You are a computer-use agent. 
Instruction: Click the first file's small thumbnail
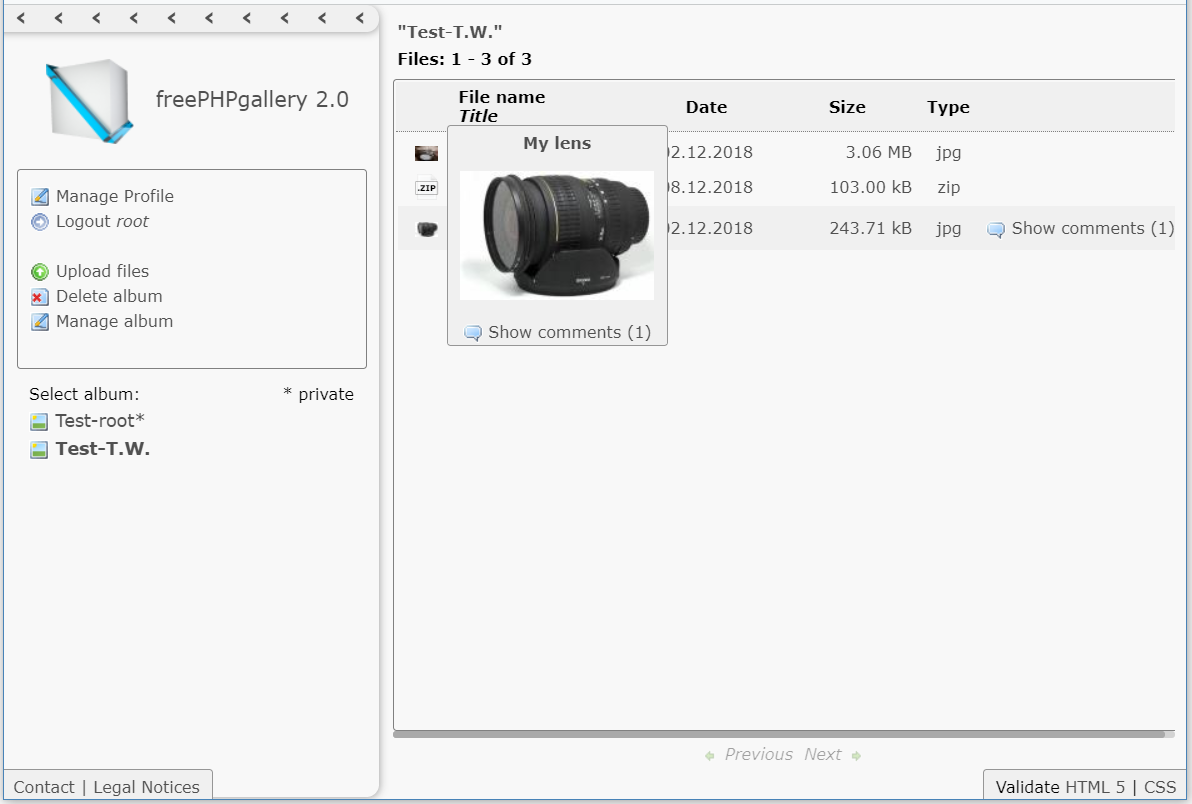(x=425, y=152)
